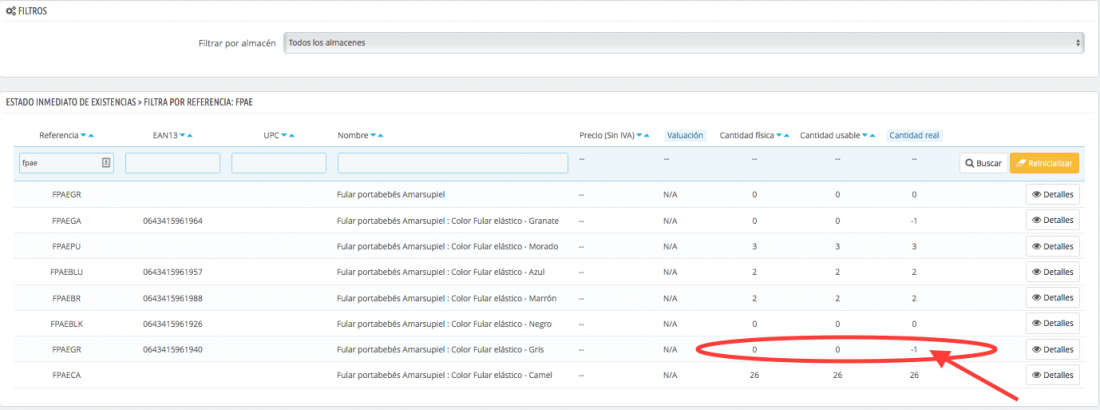Click EAN13 value 0643415961964
Image resolution: width=1100 pixels, height=410 pixels.
pyautogui.click(x=173, y=221)
